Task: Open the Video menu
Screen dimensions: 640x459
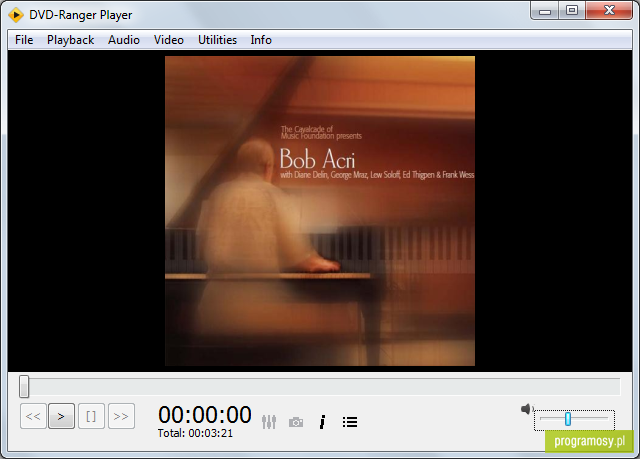Action: (x=169, y=40)
